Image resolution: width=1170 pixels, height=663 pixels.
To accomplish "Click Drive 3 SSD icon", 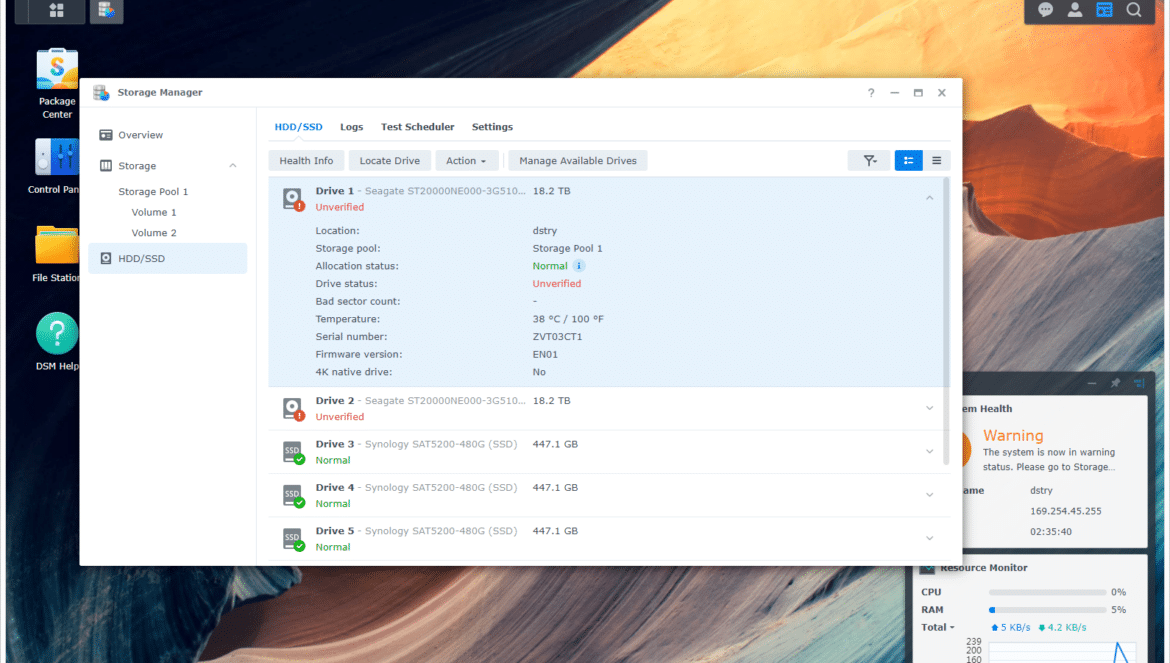I will 293,452.
